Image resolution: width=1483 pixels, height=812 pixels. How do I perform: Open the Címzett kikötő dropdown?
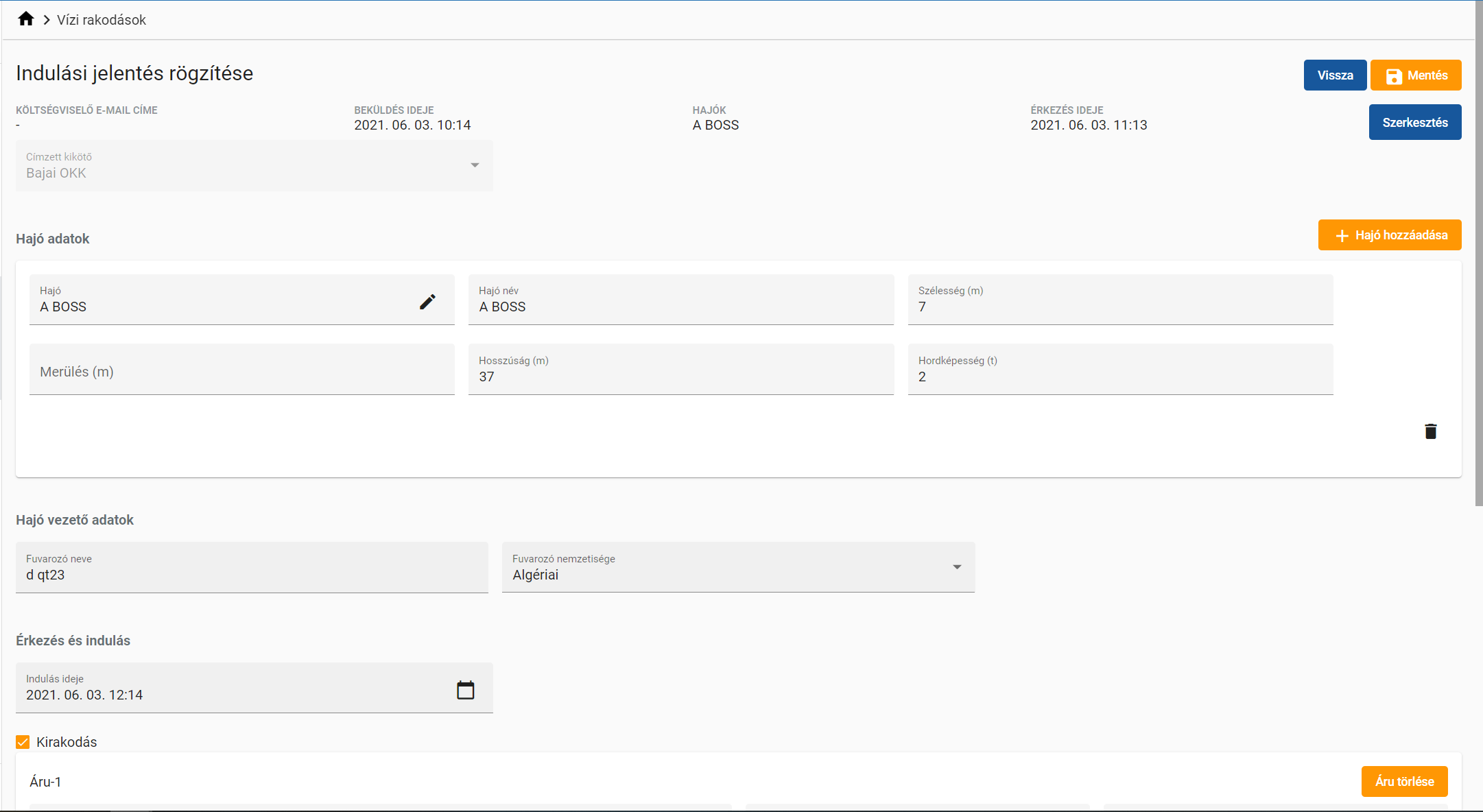pos(474,165)
